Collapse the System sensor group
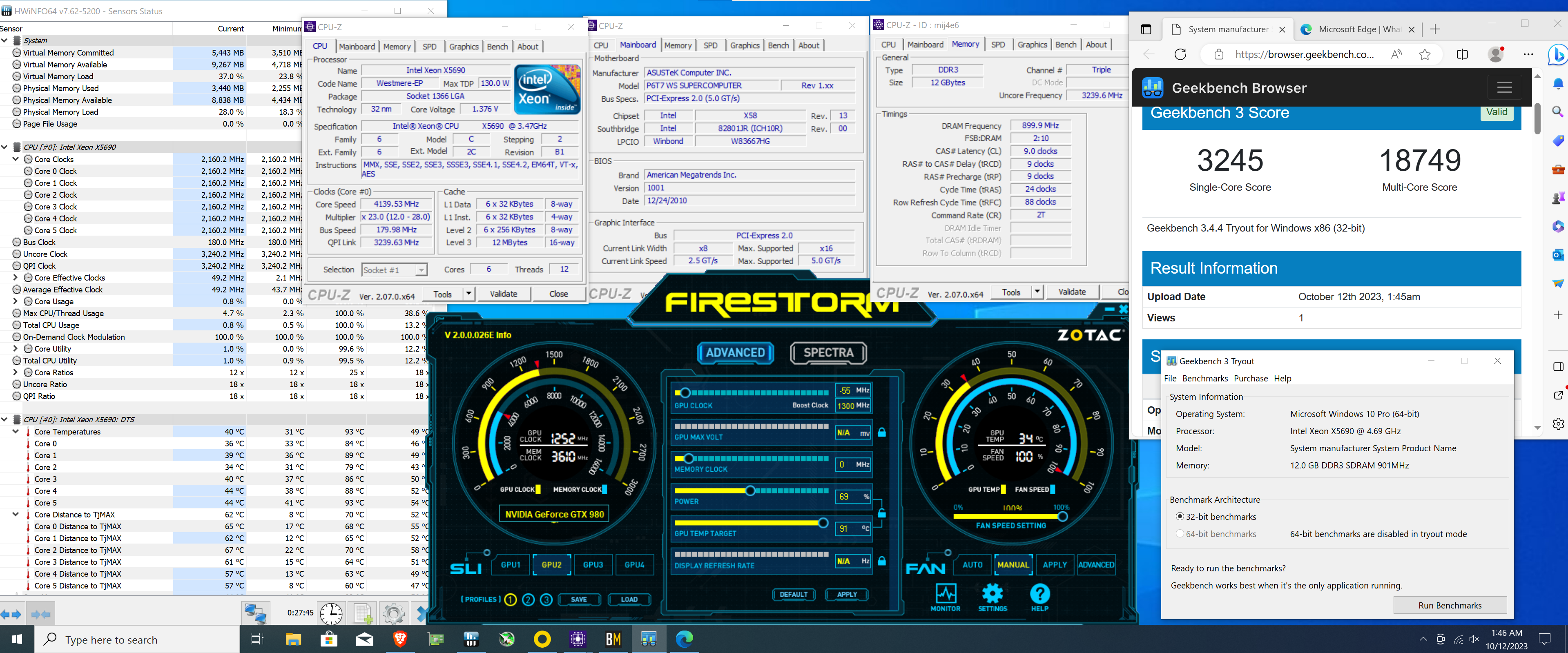Viewport: 1568px width, 653px height. (4, 40)
